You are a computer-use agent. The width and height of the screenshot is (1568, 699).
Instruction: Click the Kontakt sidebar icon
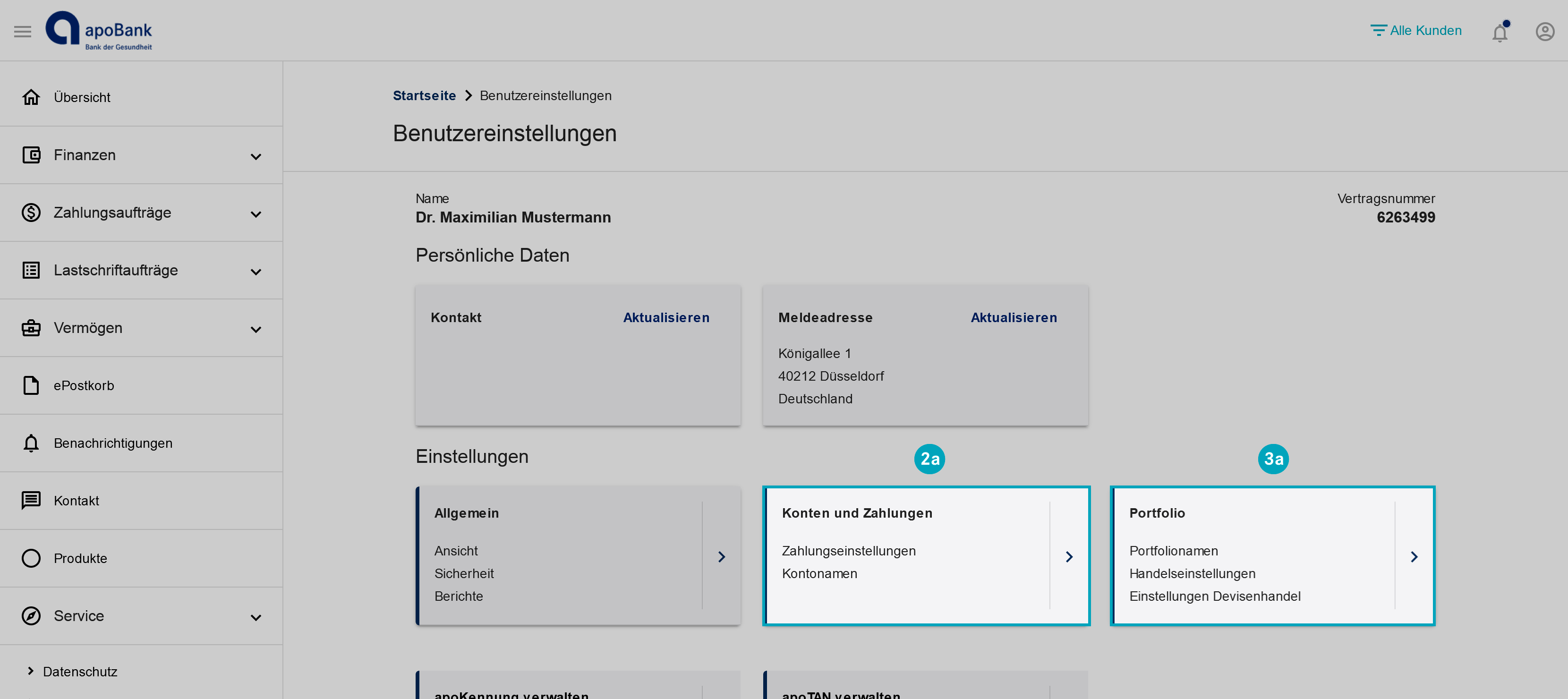31,500
